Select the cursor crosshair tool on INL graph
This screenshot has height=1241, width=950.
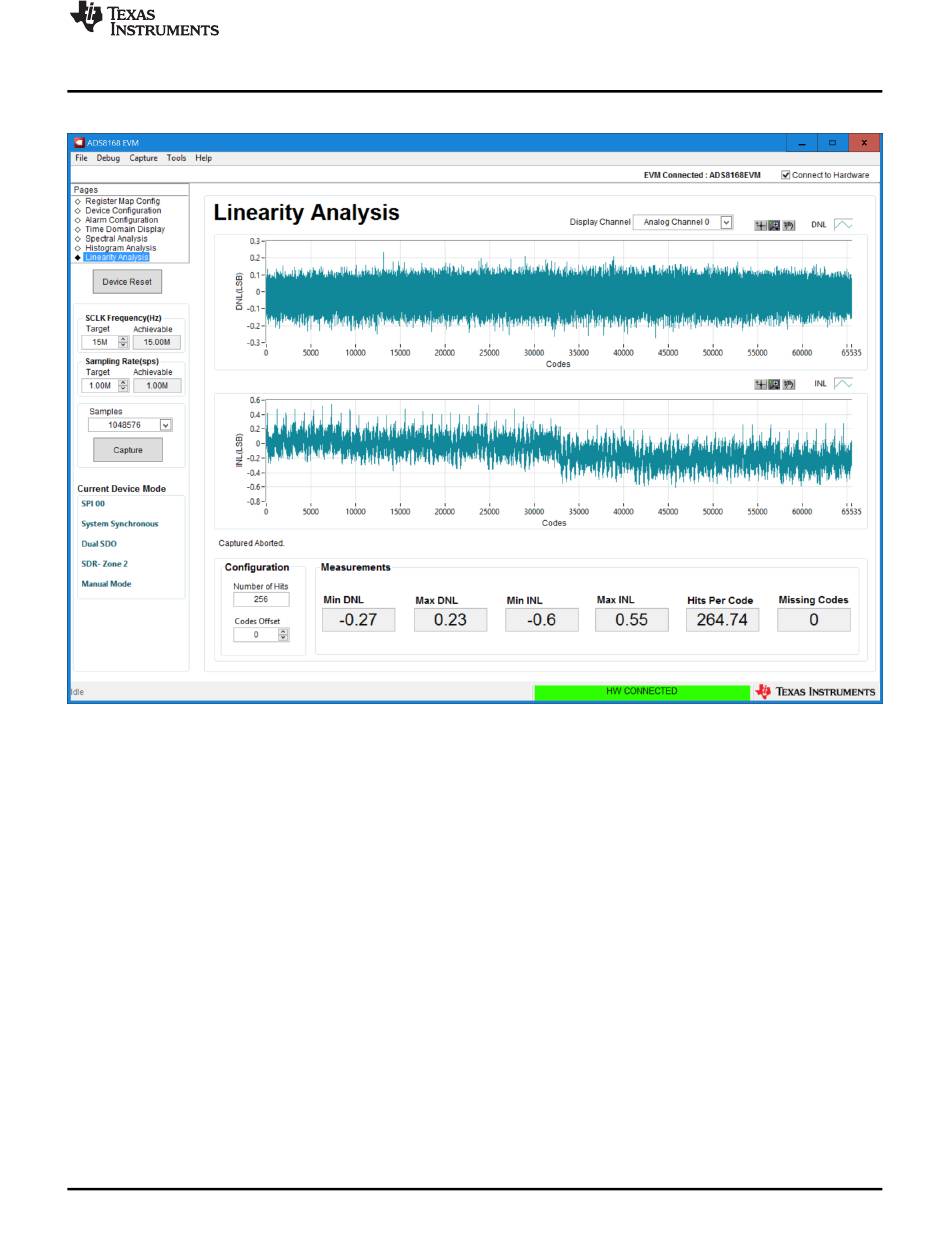[760, 384]
